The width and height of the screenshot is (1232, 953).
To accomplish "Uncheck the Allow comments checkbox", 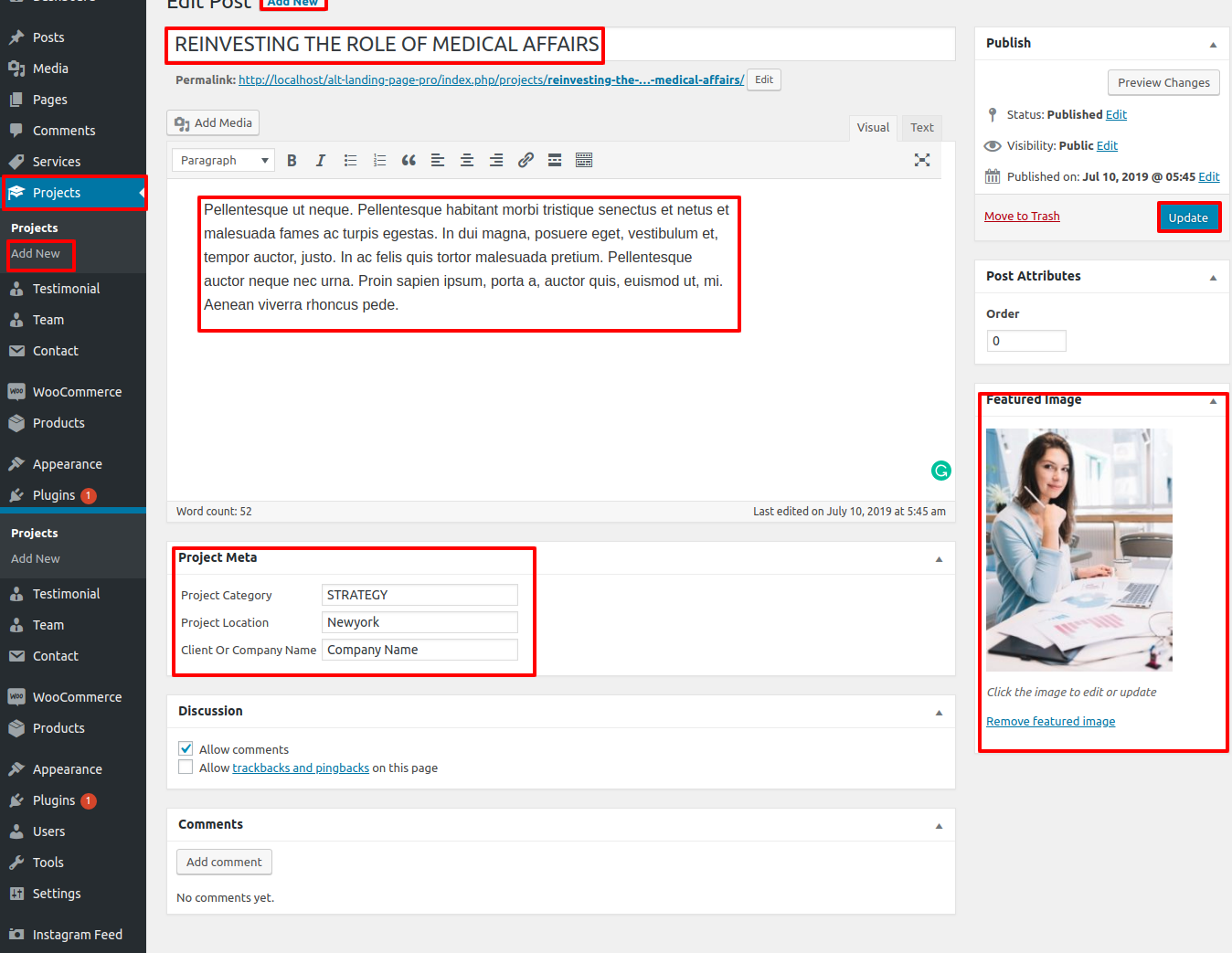I will coord(186,748).
